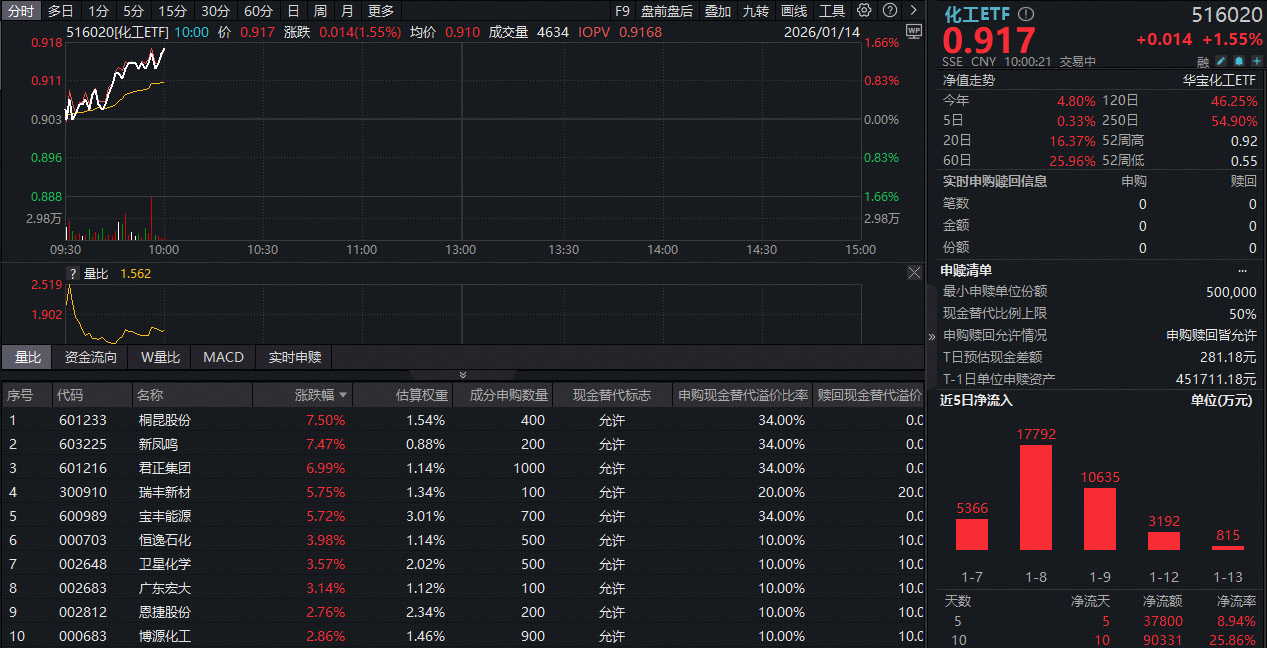Click the WP mini-window icon on the chart

914,31
